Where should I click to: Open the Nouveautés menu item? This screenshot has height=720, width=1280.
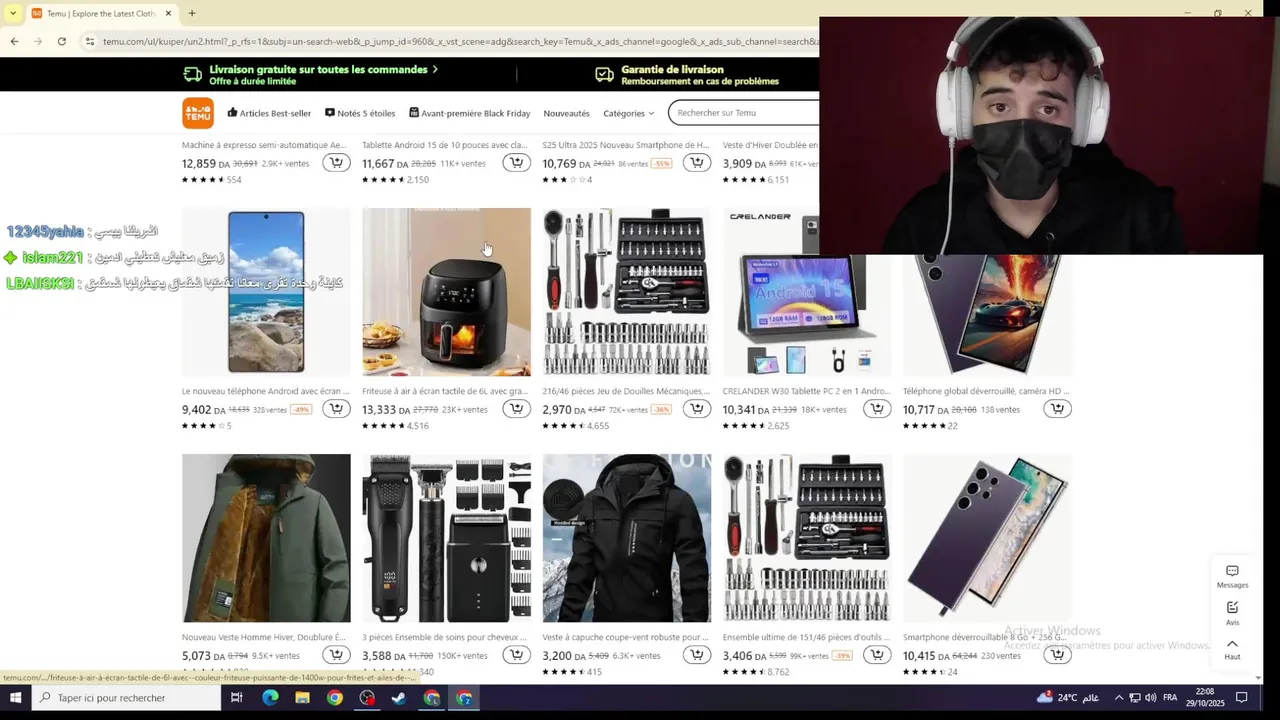(x=566, y=113)
